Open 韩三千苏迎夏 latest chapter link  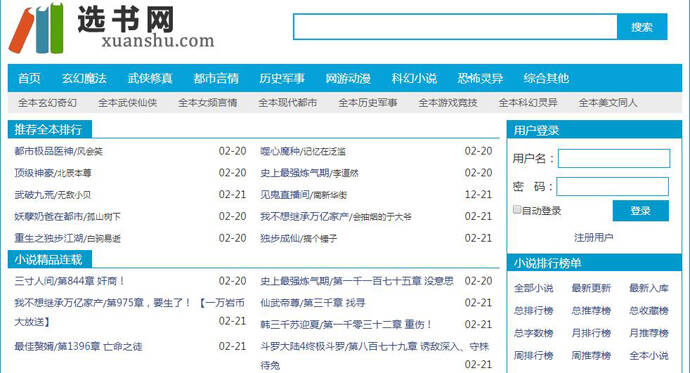[x=346, y=325]
